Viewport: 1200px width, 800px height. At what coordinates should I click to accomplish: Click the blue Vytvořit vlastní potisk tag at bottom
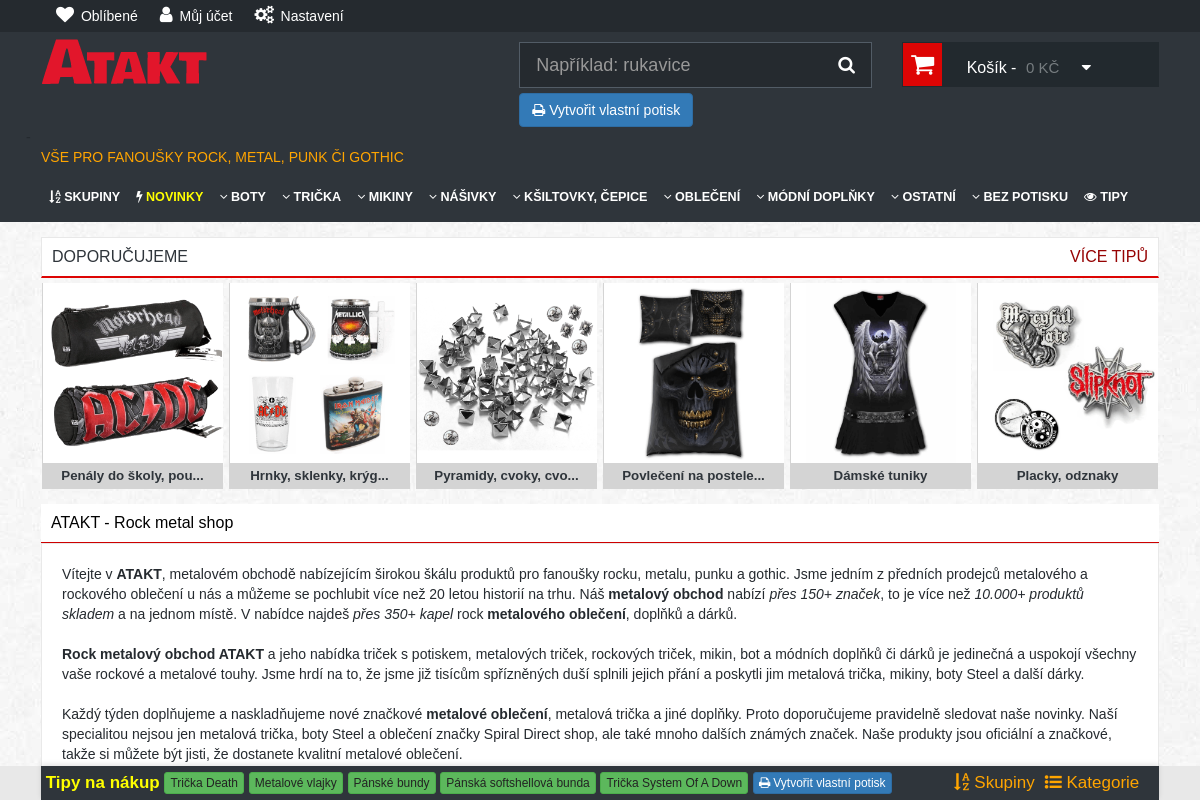pyautogui.click(x=822, y=783)
